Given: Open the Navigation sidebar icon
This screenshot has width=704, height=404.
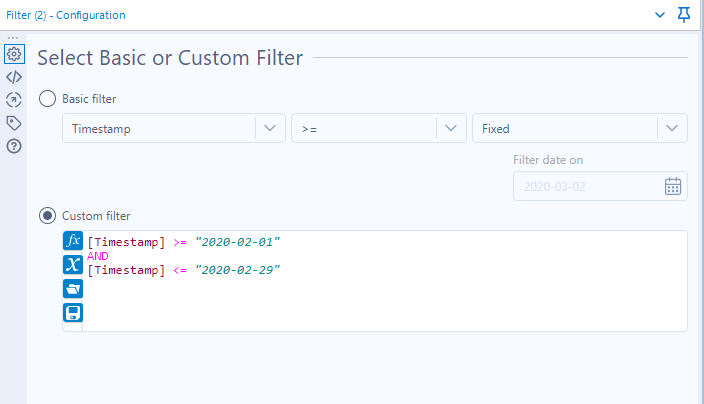Looking at the screenshot, I should point(14,100).
